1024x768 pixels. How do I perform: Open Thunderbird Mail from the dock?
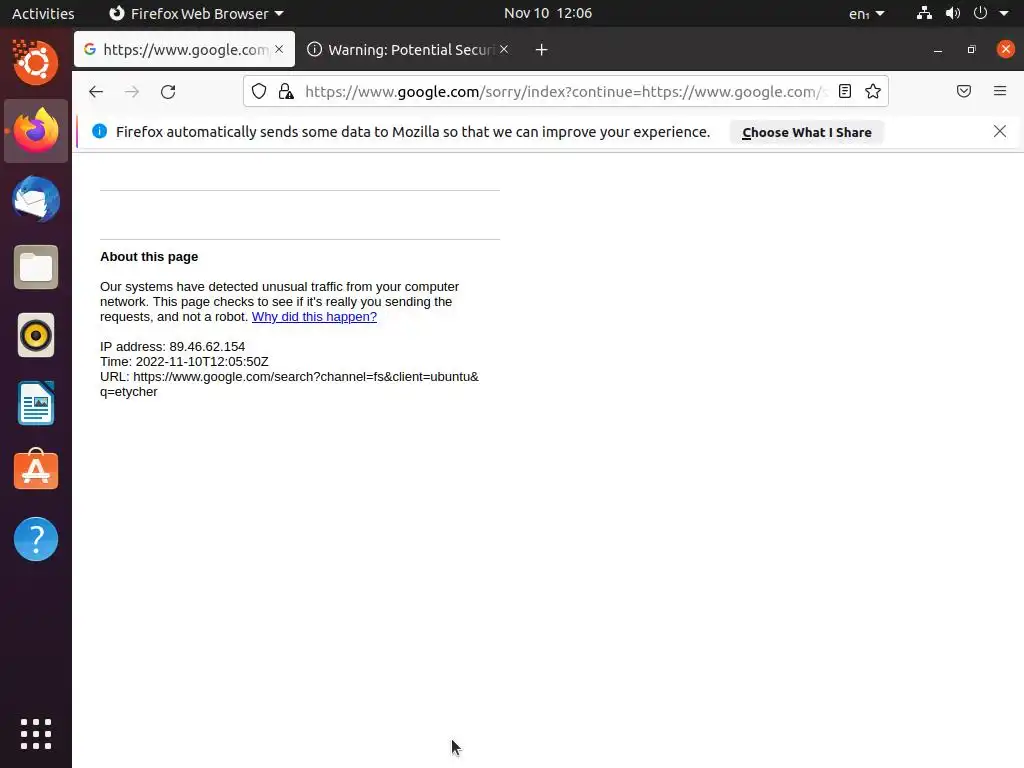tap(36, 199)
